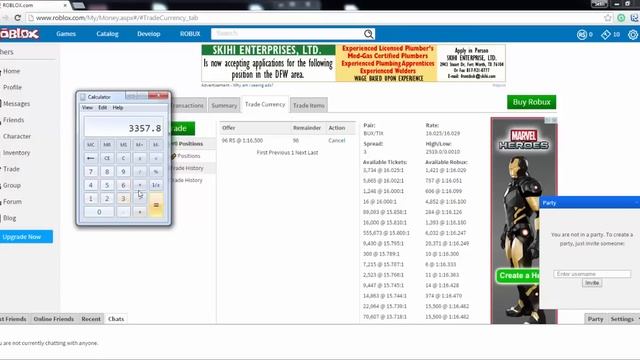Click the Calculator 7 key
The image size is (640, 360).
click(x=91, y=171)
